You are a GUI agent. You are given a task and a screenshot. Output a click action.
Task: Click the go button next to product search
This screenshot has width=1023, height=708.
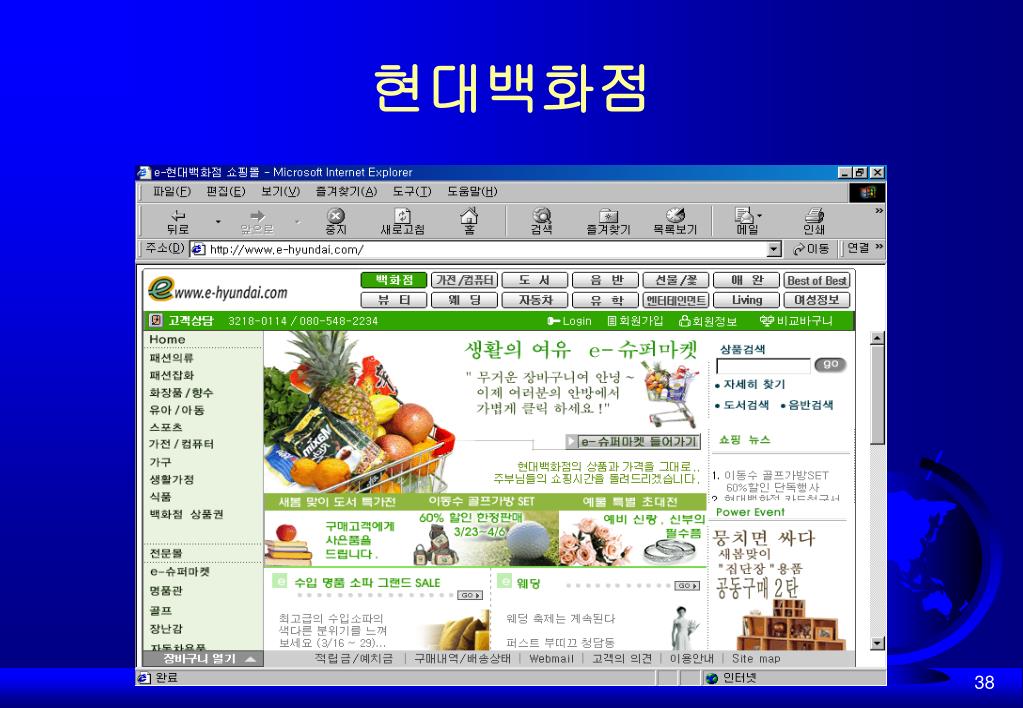click(x=830, y=365)
